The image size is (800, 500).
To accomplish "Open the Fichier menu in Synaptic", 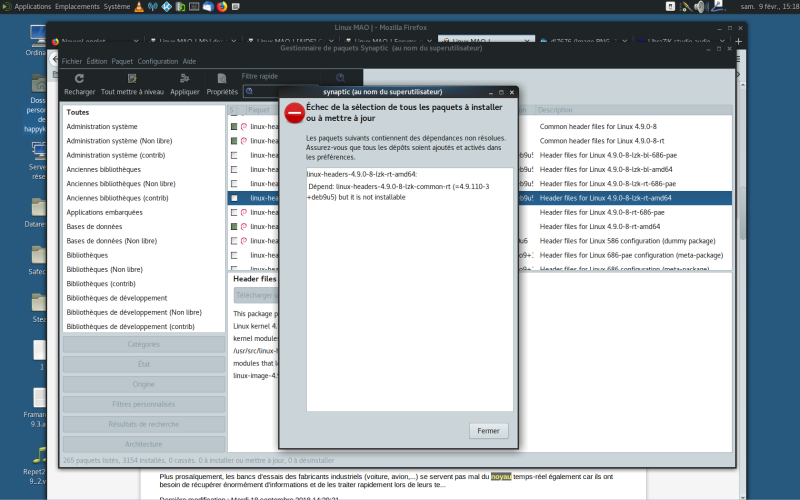I will 71,61.
